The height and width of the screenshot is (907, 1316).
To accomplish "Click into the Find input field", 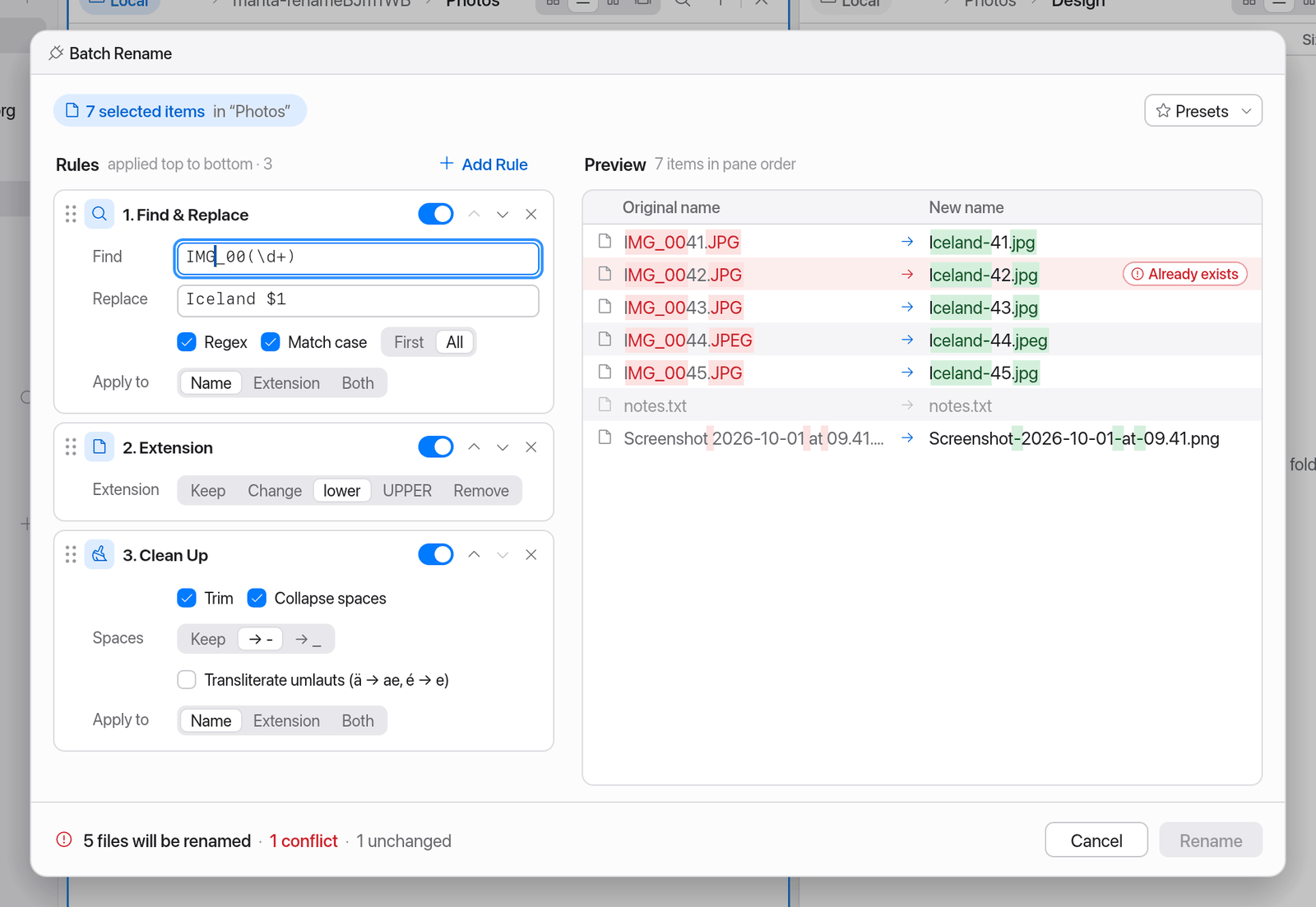I will [x=358, y=258].
